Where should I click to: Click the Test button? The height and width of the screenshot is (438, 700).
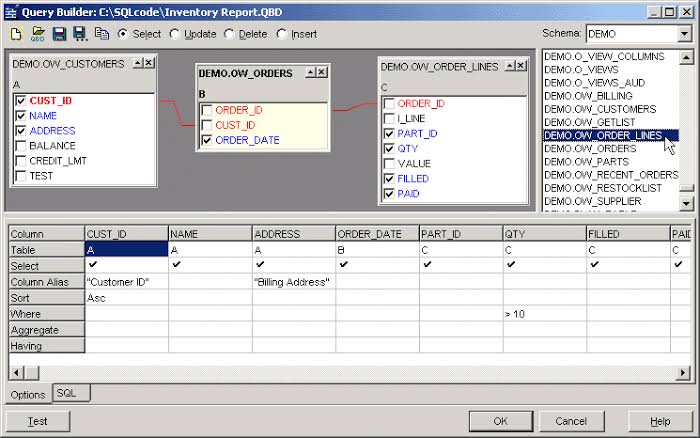tap(38, 421)
